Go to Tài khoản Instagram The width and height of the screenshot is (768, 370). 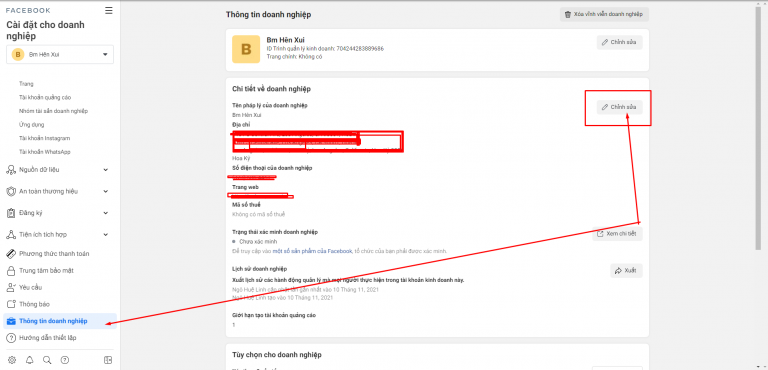click(x=45, y=138)
